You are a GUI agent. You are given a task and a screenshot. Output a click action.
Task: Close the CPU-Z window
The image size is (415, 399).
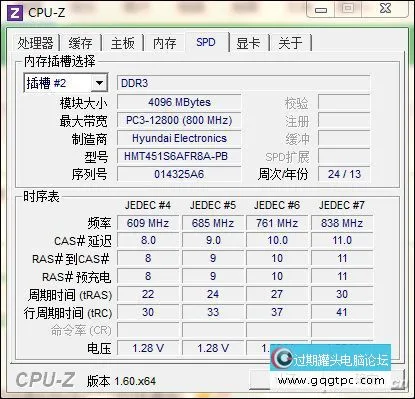(385, 9)
